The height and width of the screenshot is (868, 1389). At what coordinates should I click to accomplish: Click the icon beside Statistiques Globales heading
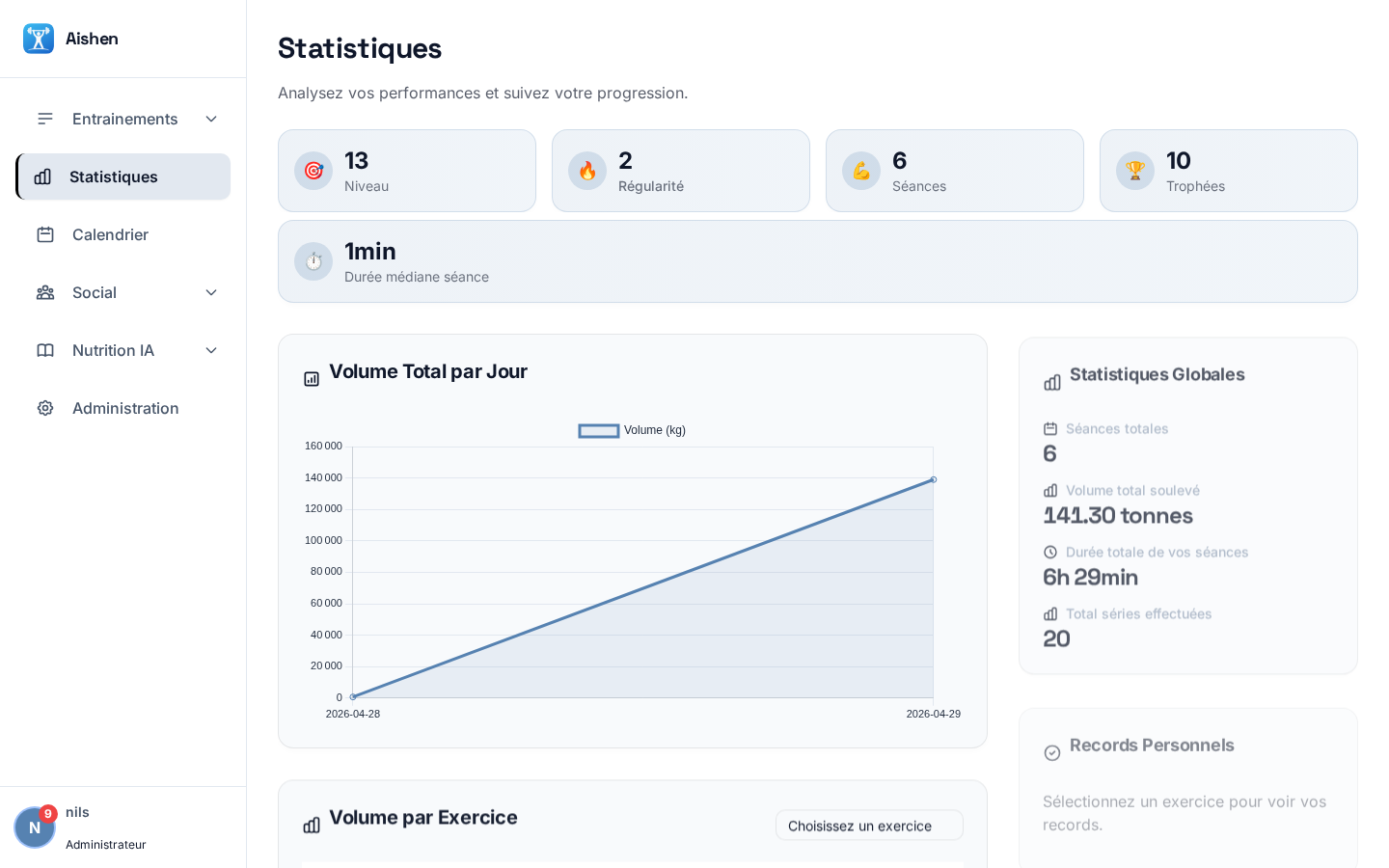tap(1052, 383)
